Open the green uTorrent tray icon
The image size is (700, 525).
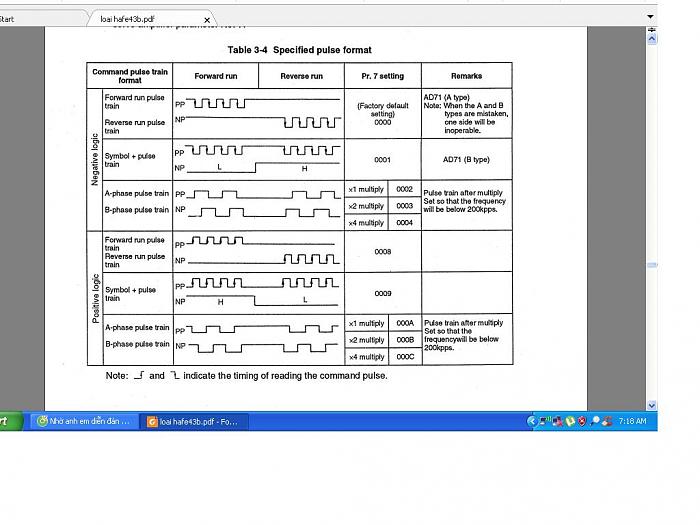pyautogui.click(x=569, y=421)
